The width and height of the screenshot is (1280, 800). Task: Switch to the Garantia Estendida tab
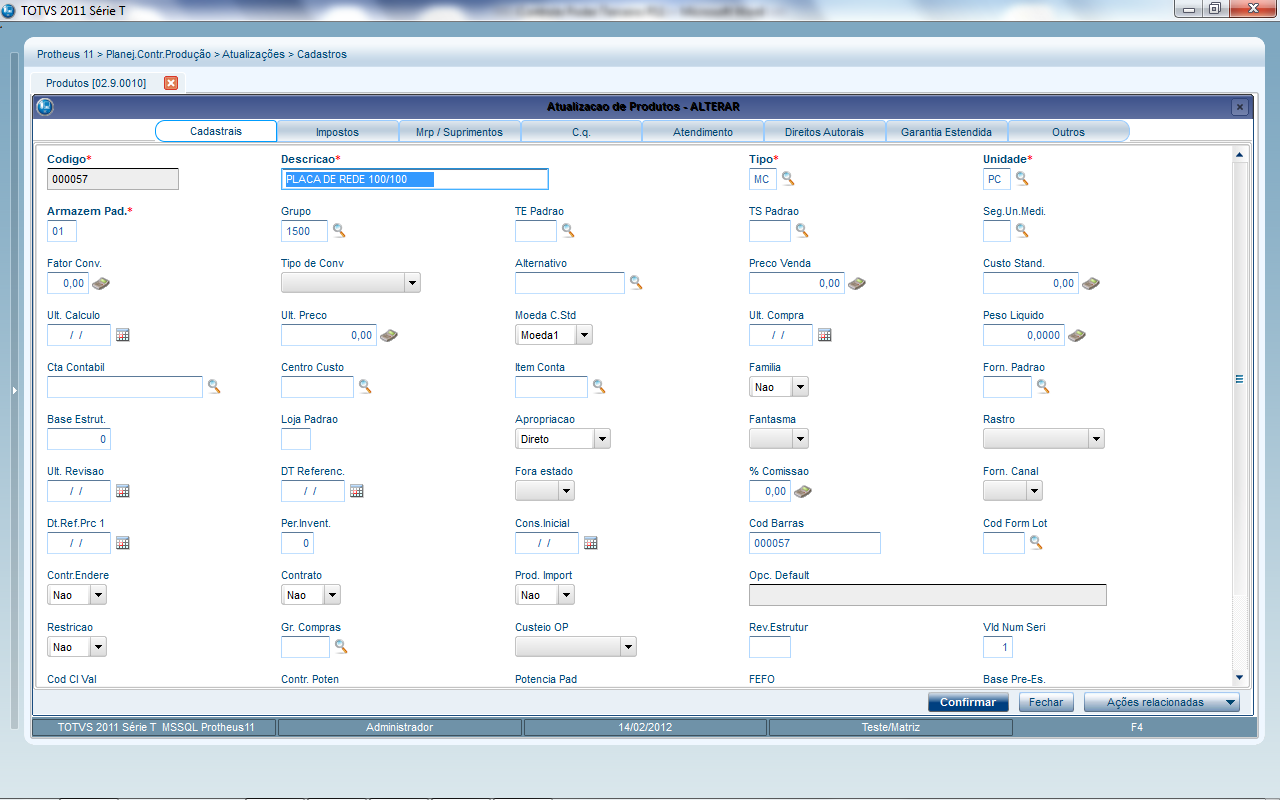click(x=946, y=132)
